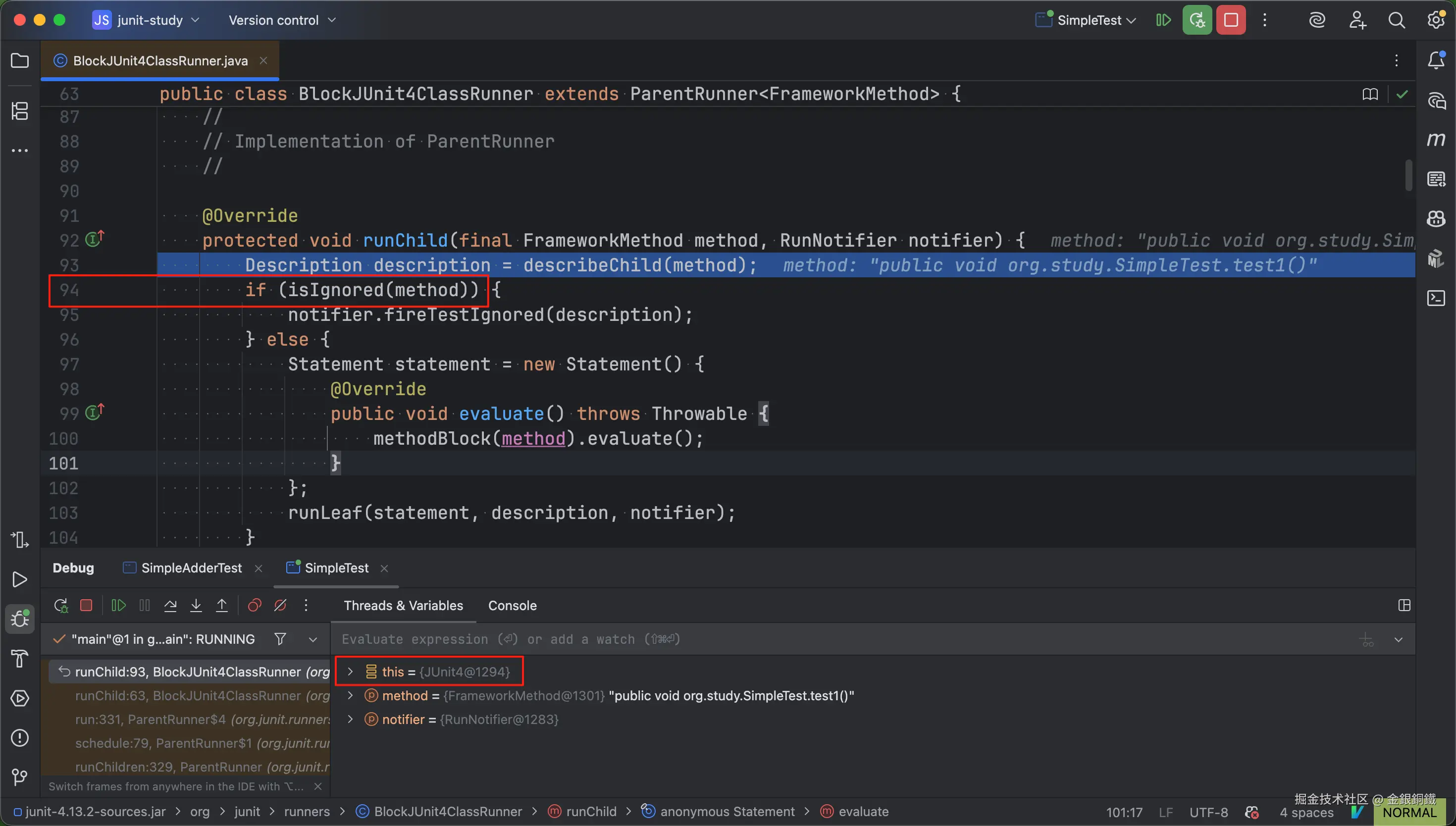
Task: Expand the 'this' JUnit4 variable node
Action: [350, 671]
